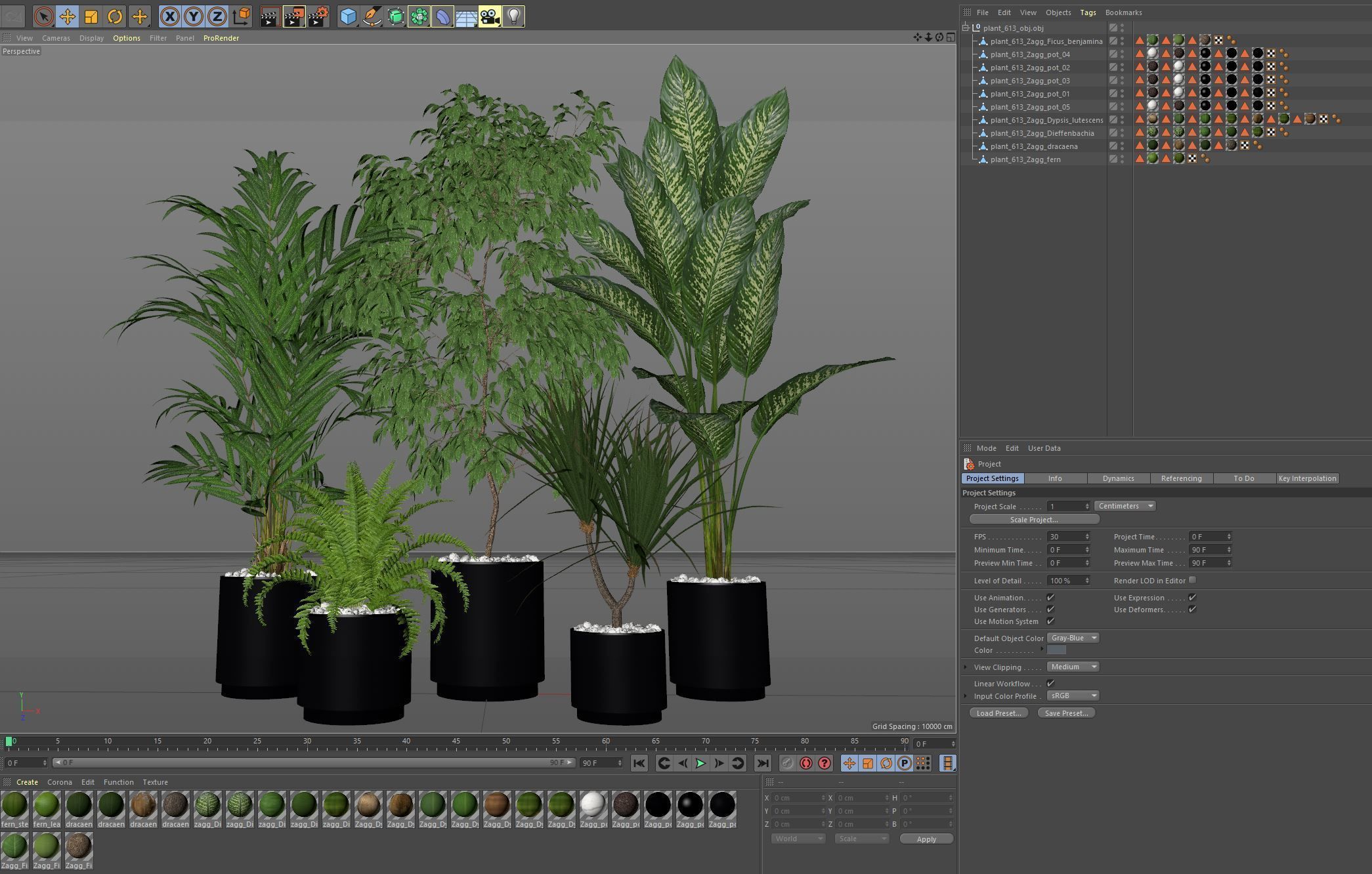
Task: Open Object Manager Tags menu
Action: click(1088, 12)
